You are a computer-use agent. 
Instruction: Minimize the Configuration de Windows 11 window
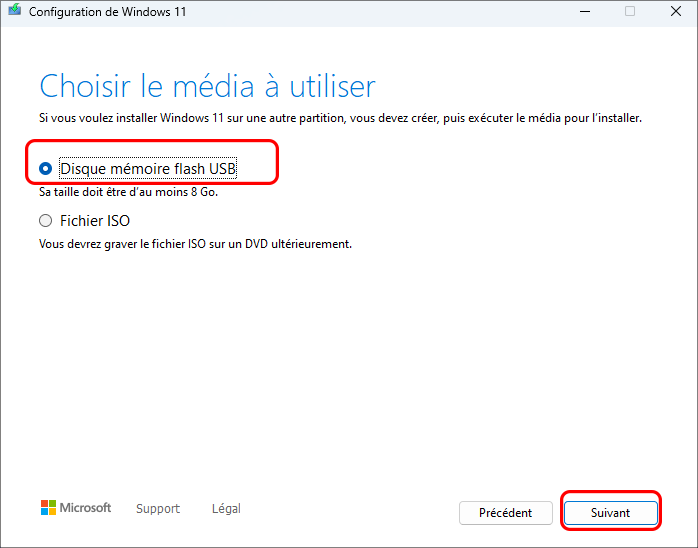585,11
